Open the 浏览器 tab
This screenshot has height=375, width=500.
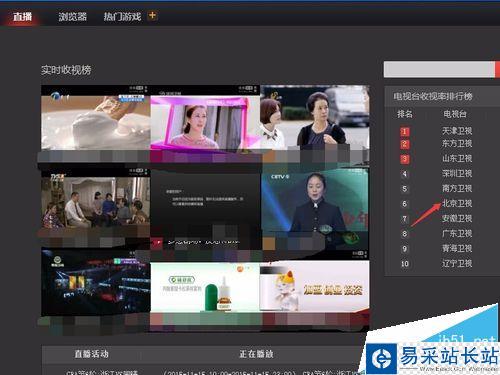tap(73, 16)
